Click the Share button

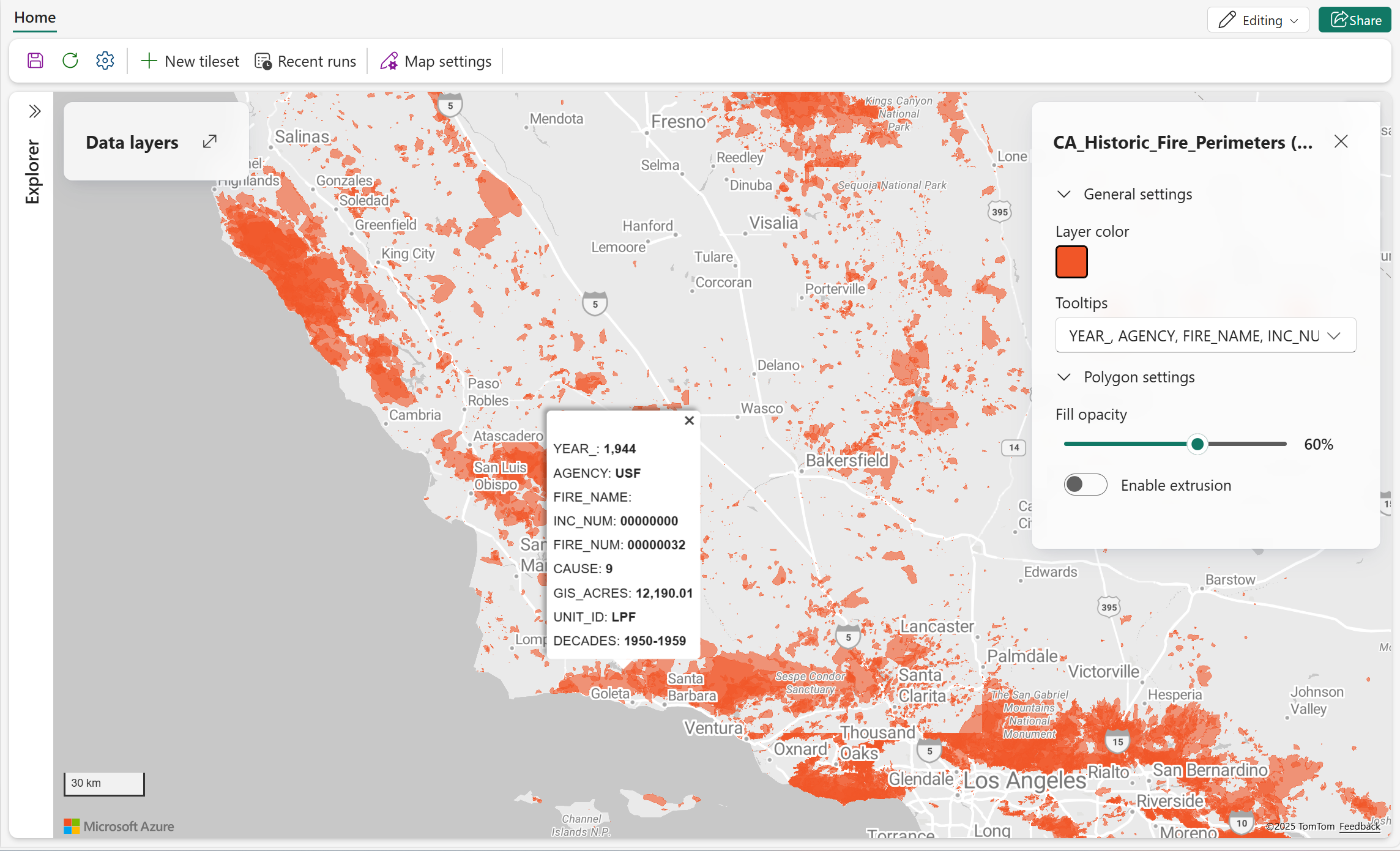coord(1355,20)
